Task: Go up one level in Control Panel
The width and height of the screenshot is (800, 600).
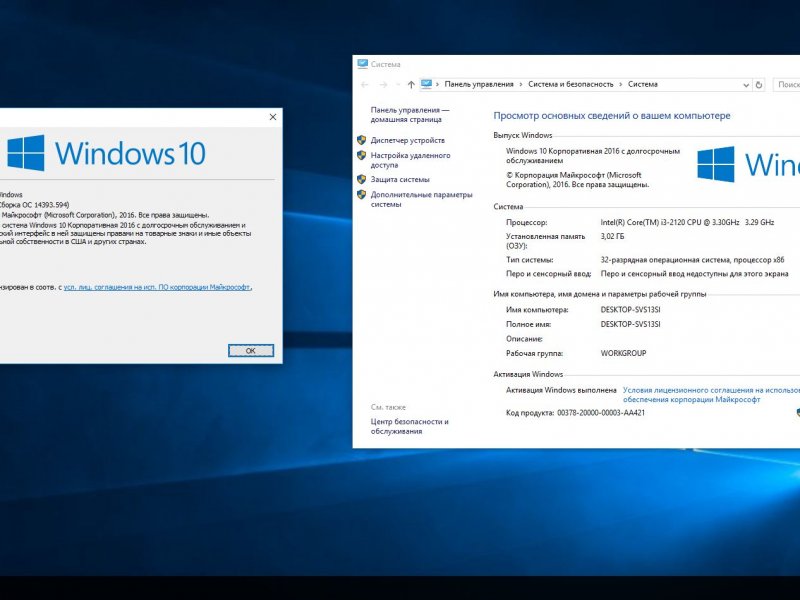Action: click(x=411, y=85)
